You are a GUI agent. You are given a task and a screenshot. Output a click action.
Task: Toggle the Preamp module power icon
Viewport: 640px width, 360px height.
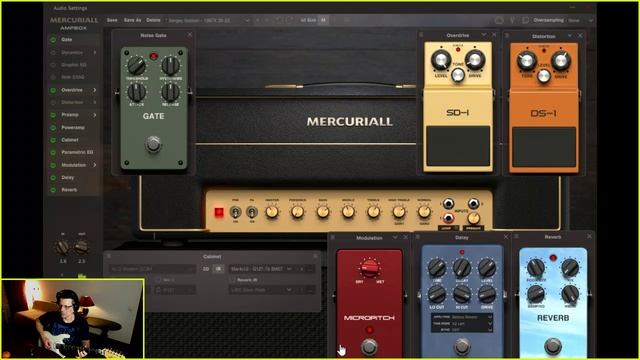tap(53, 115)
